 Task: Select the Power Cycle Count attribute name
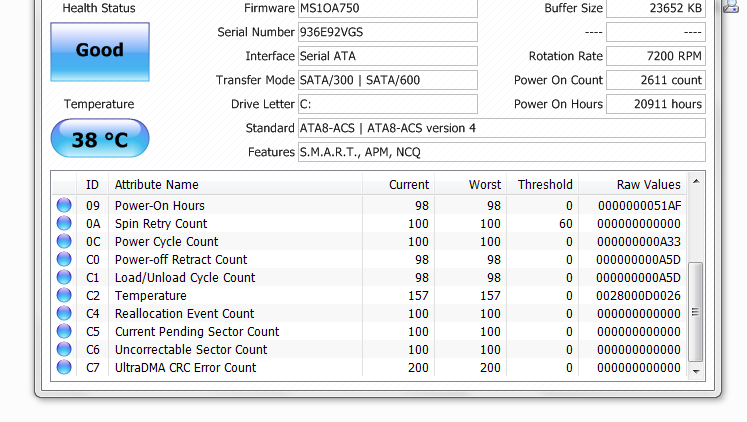point(166,242)
